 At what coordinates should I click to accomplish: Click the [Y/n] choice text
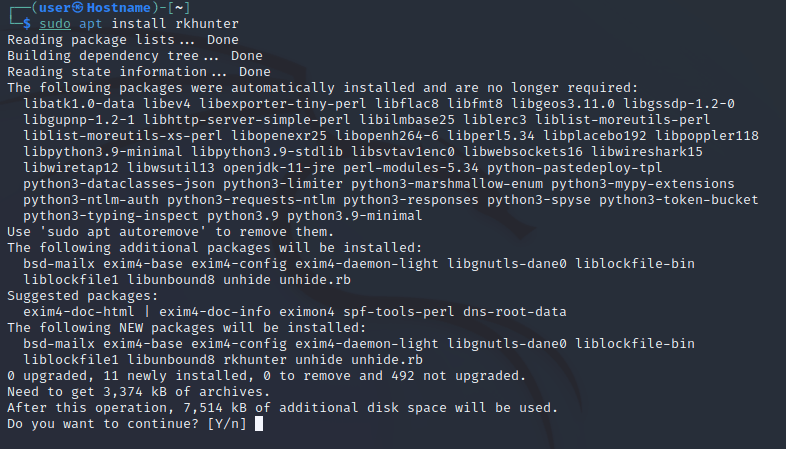[x=228, y=424]
